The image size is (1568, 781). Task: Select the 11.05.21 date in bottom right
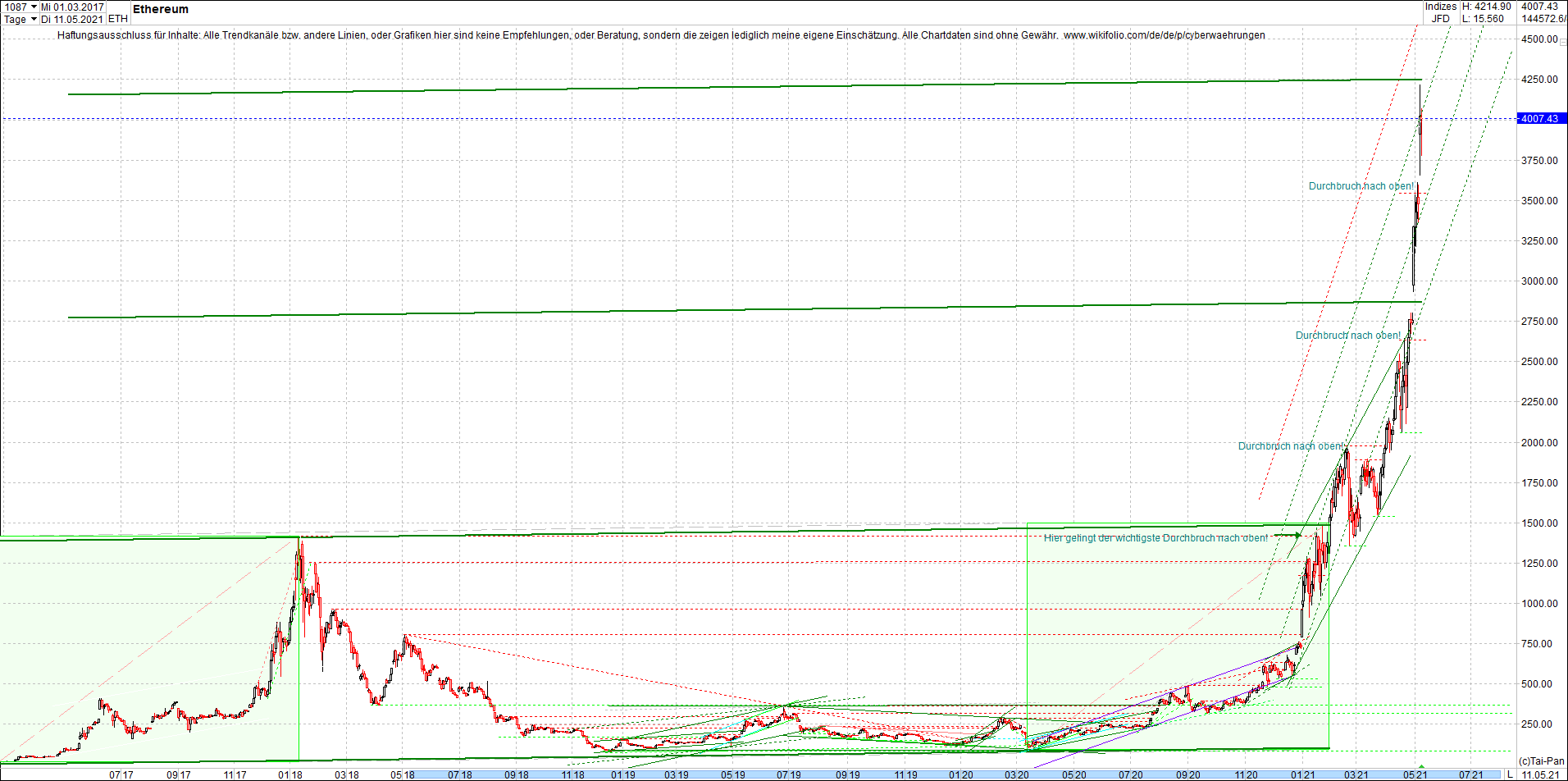1540,773
